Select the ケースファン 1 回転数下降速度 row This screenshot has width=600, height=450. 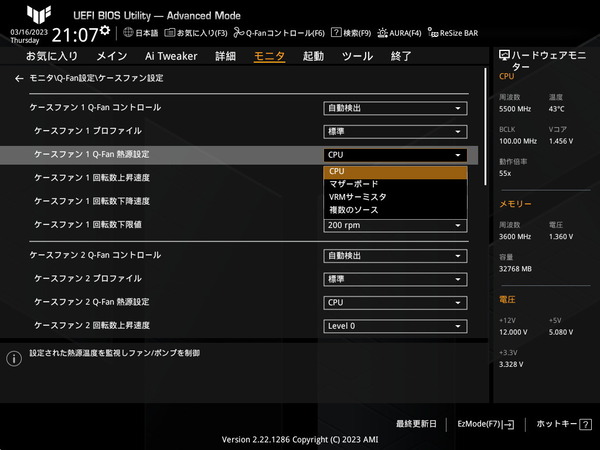click(x=92, y=201)
